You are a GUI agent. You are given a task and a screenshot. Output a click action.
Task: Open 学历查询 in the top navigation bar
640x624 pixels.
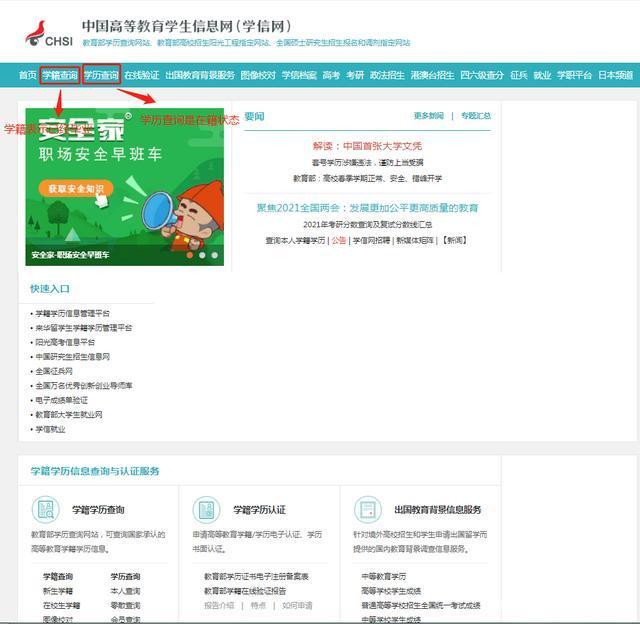(101, 75)
